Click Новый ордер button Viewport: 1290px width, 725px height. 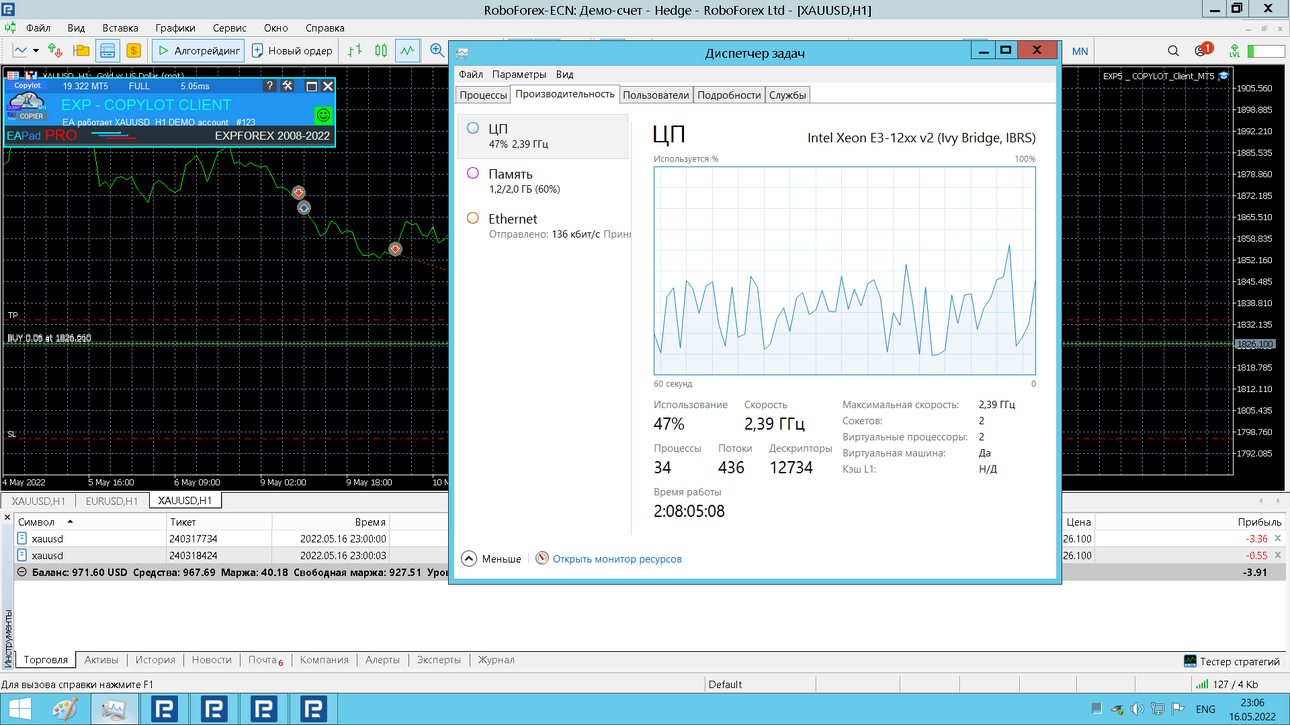tap(292, 50)
